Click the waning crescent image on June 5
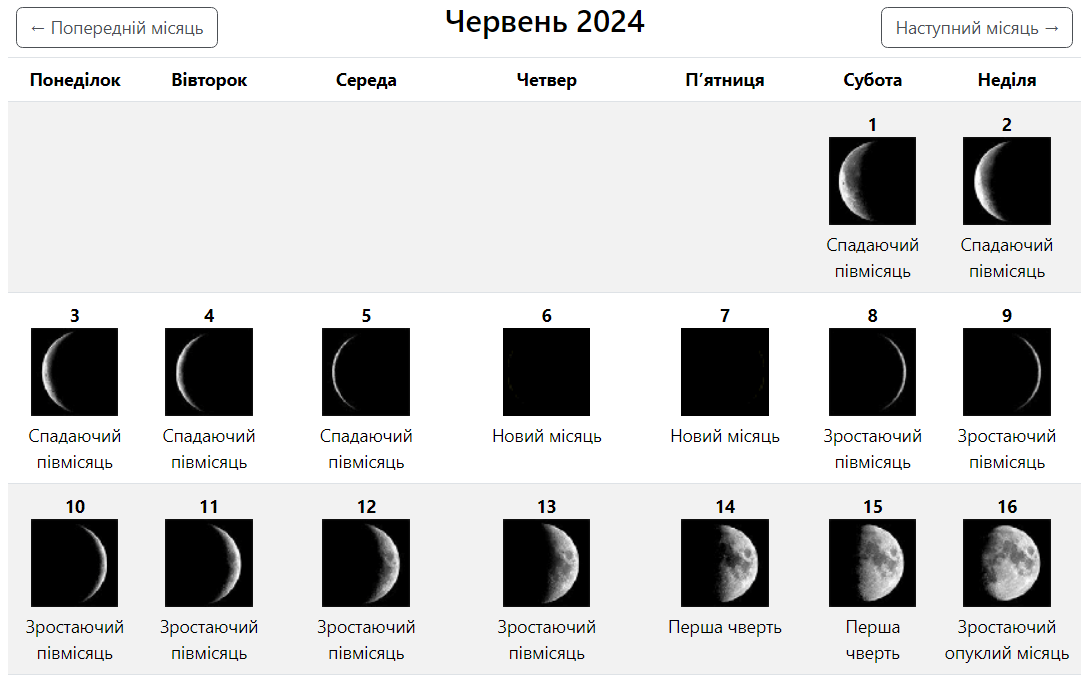 click(366, 372)
